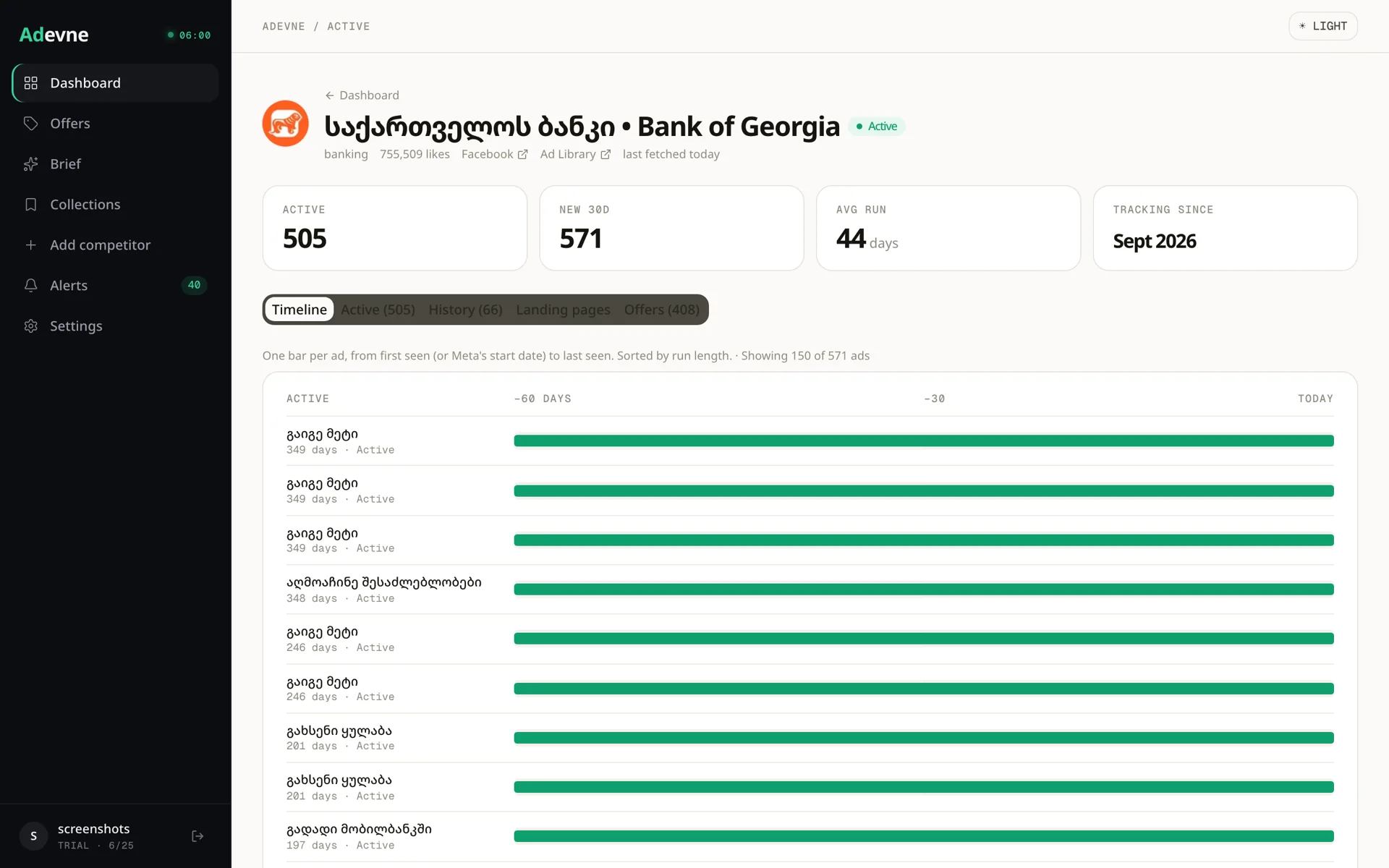Click the '348 days · Active' label
Screen dimensions: 1389x868
[340, 599]
